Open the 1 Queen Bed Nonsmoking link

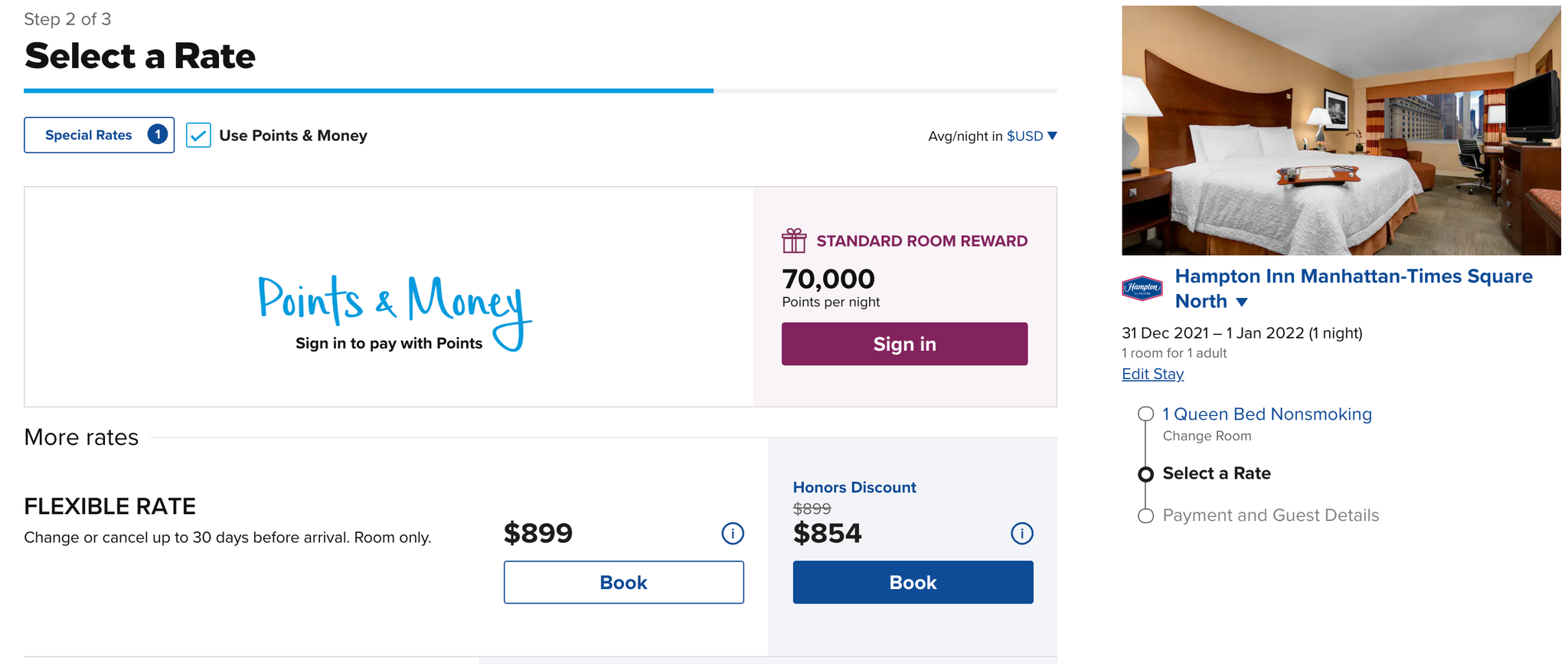point(1266,414)
